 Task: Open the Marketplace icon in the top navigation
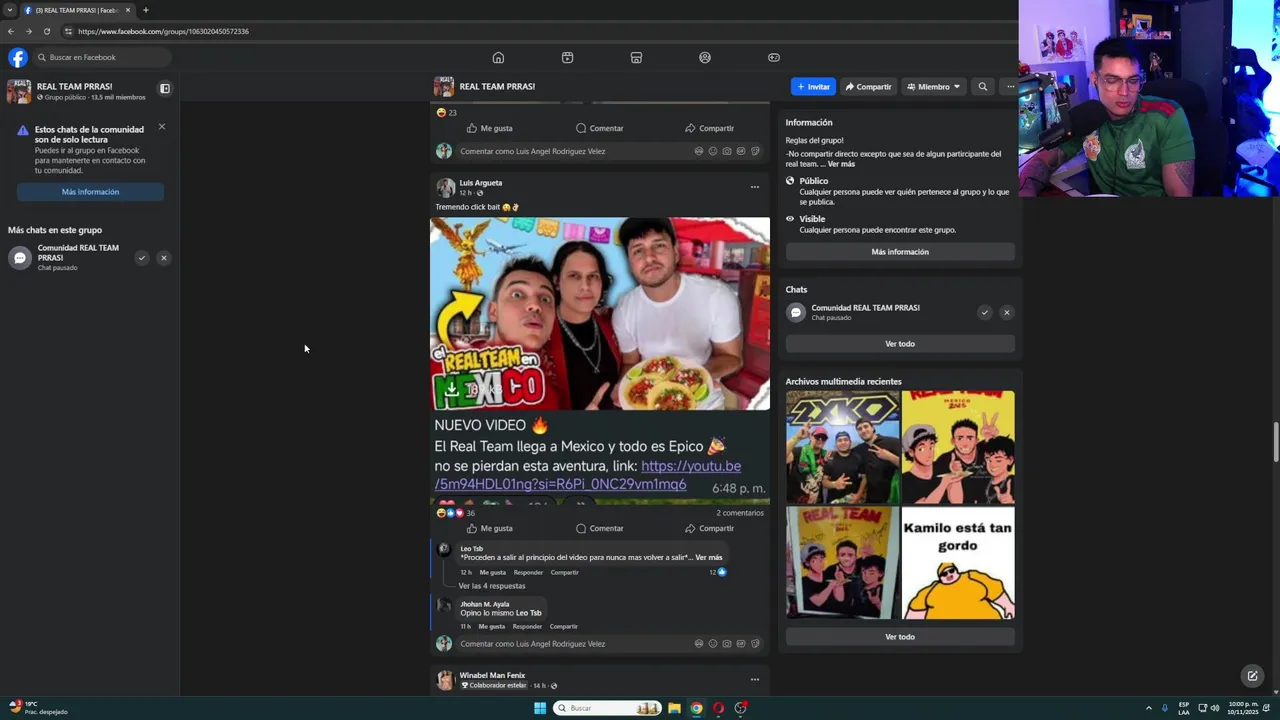click(636, 57)
